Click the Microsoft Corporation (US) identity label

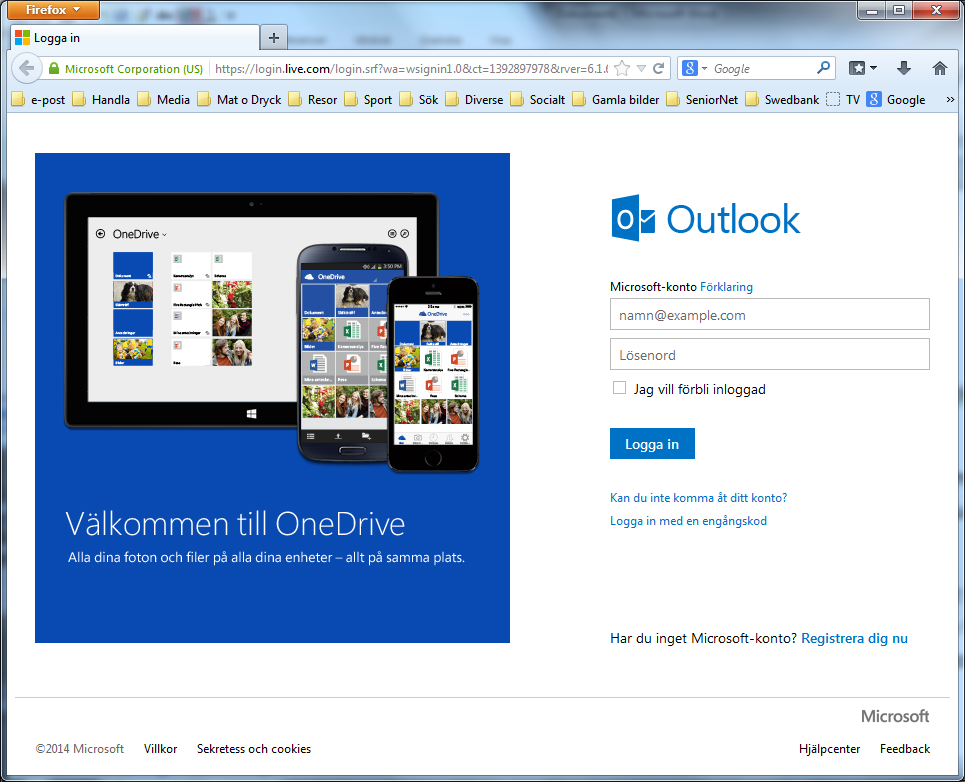[134, 69]
